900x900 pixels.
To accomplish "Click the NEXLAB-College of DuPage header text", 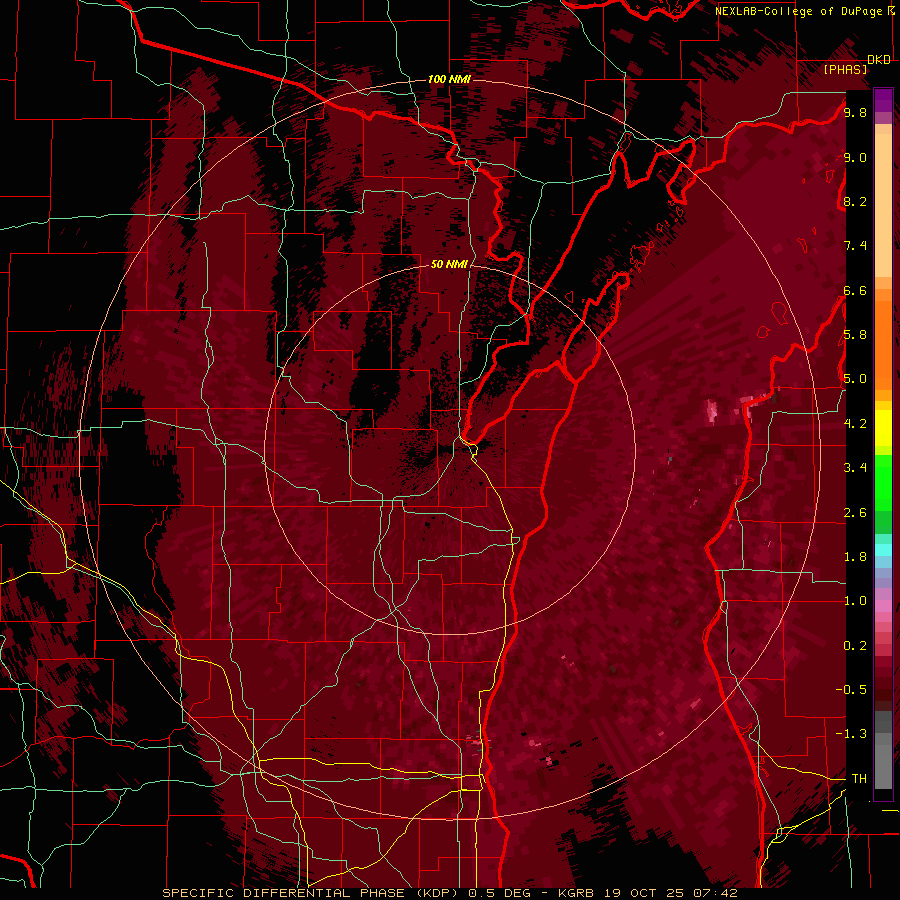I will [801, 11].
